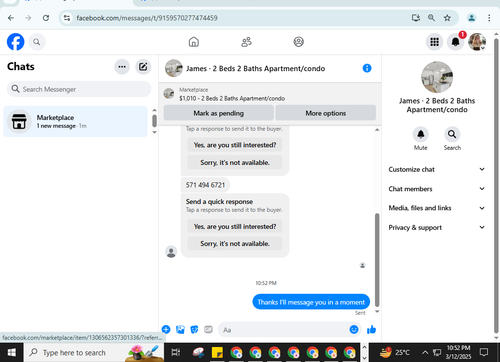Open more actions plus icon in composer
The width and height of the screenshot is (500, 362).
166,330
